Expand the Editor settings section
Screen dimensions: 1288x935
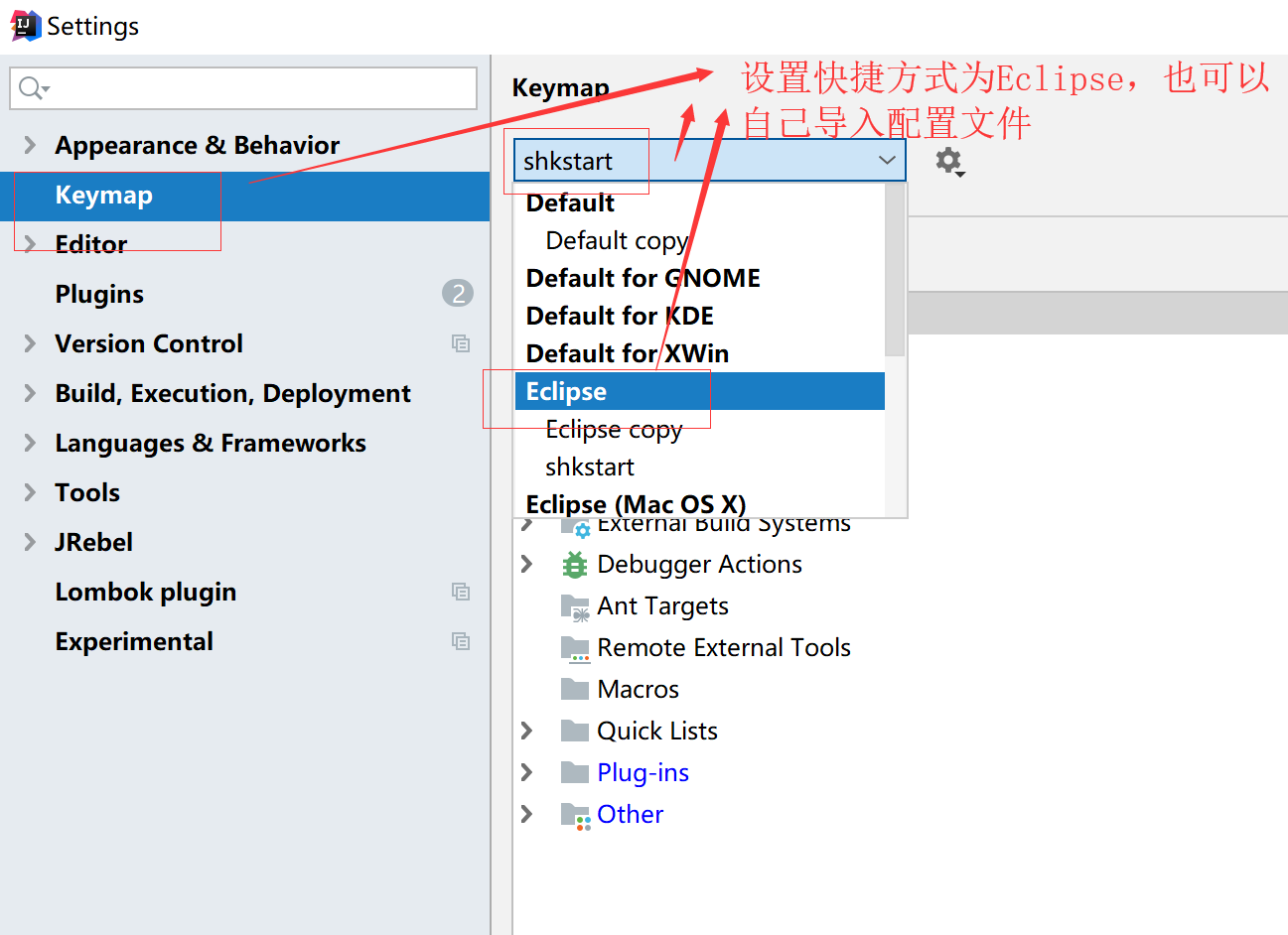[30, 244]
